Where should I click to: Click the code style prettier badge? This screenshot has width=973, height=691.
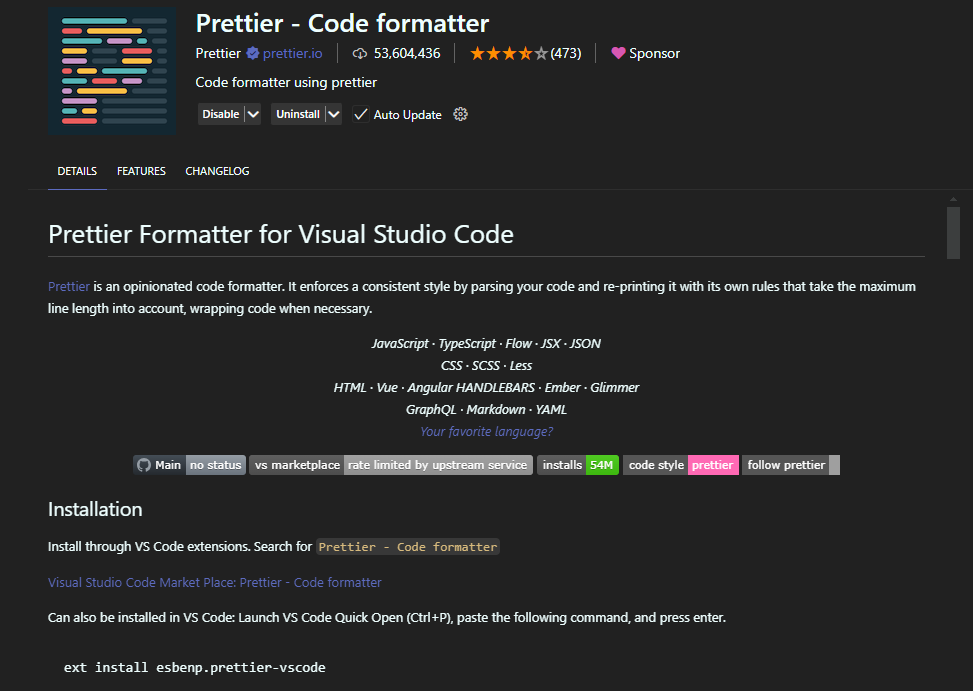[681, 465]
